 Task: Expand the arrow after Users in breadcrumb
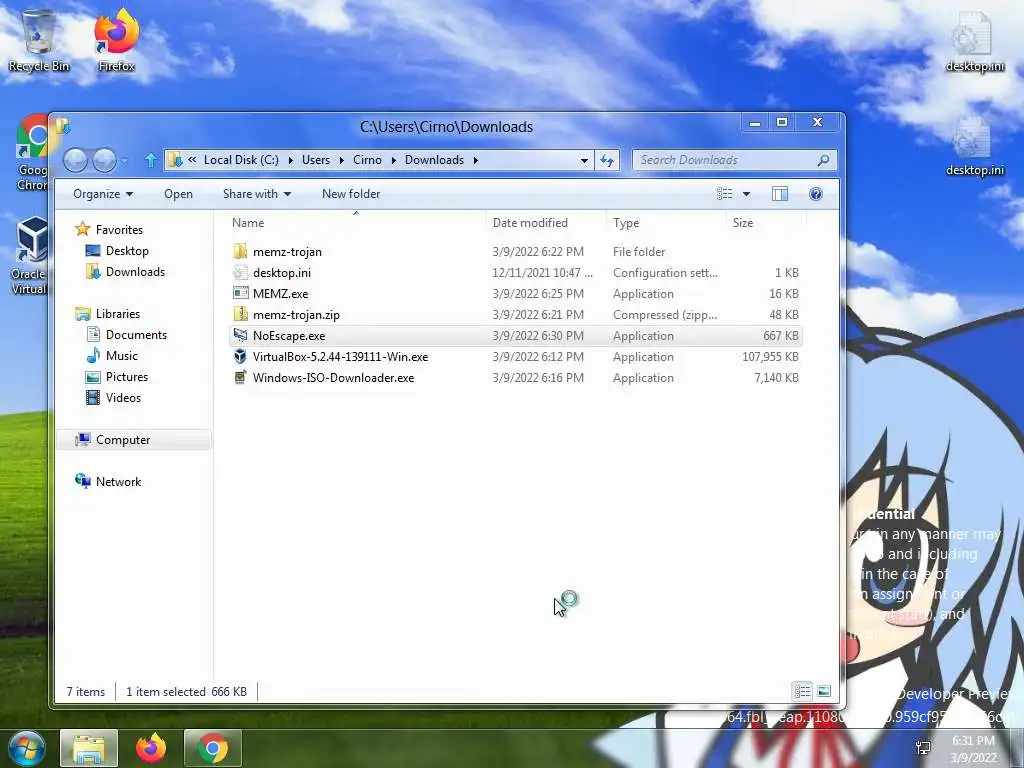342,160
